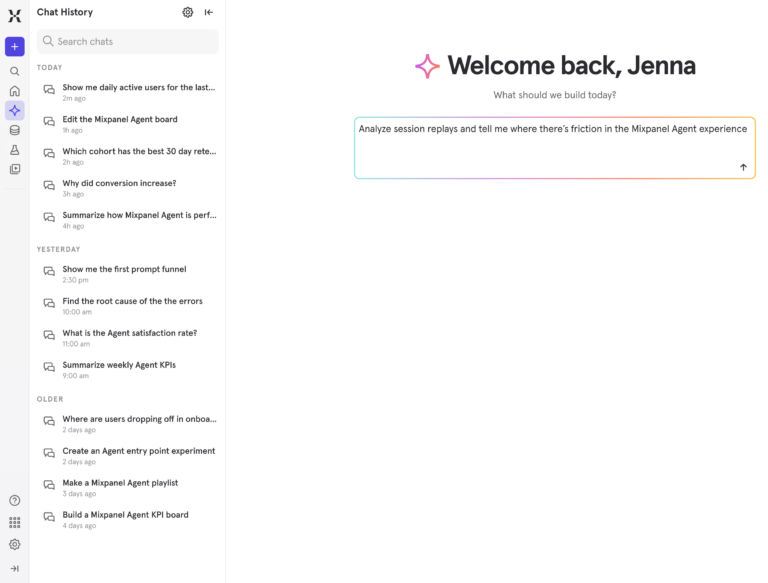Select the Agent sparkle icon in sidebar
The image size is (768, 583).
(x=15, y=111)
